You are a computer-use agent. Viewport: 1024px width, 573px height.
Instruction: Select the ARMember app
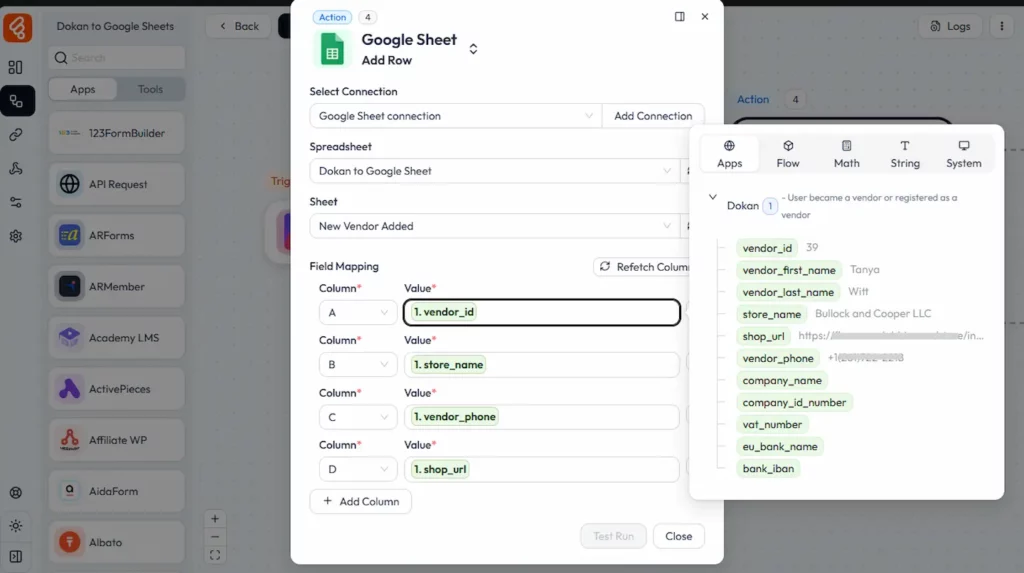pyautogui.click(x=116, y=286)
